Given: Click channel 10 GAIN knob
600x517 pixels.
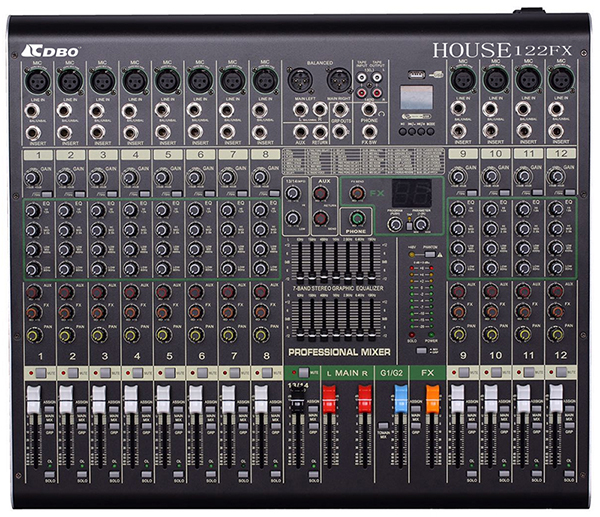Looking at the screenshot, I should 491,177.
